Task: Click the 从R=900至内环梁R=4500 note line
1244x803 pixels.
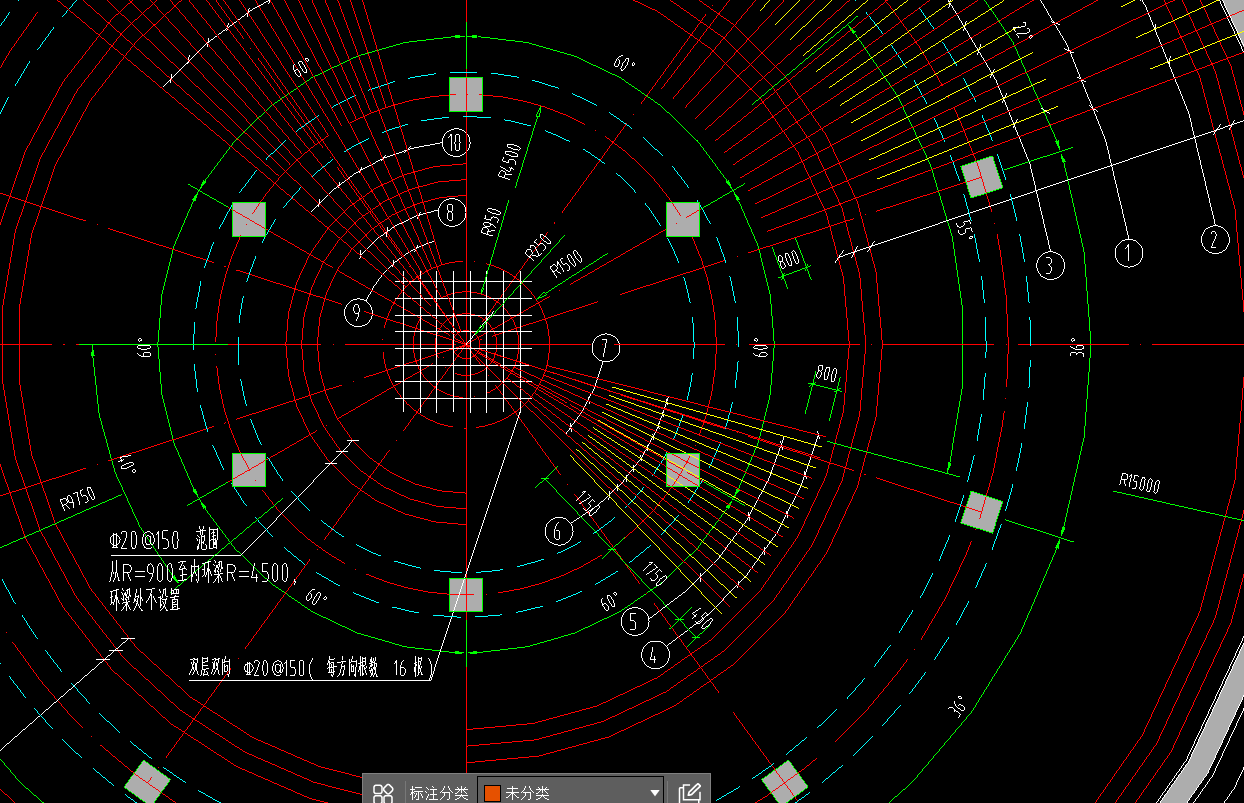Action: 204,573
